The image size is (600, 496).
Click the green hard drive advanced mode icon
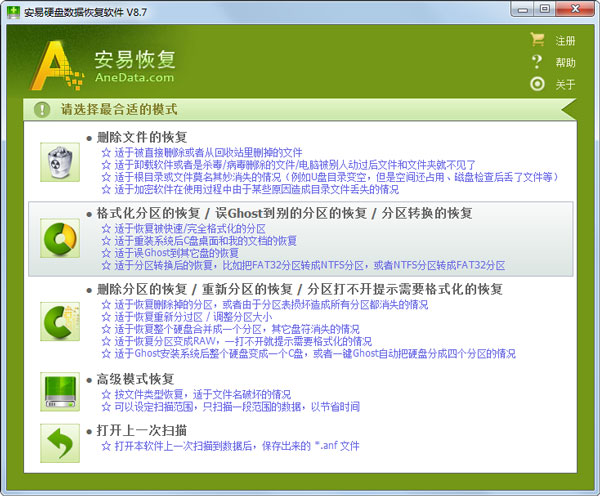point(58,390)
